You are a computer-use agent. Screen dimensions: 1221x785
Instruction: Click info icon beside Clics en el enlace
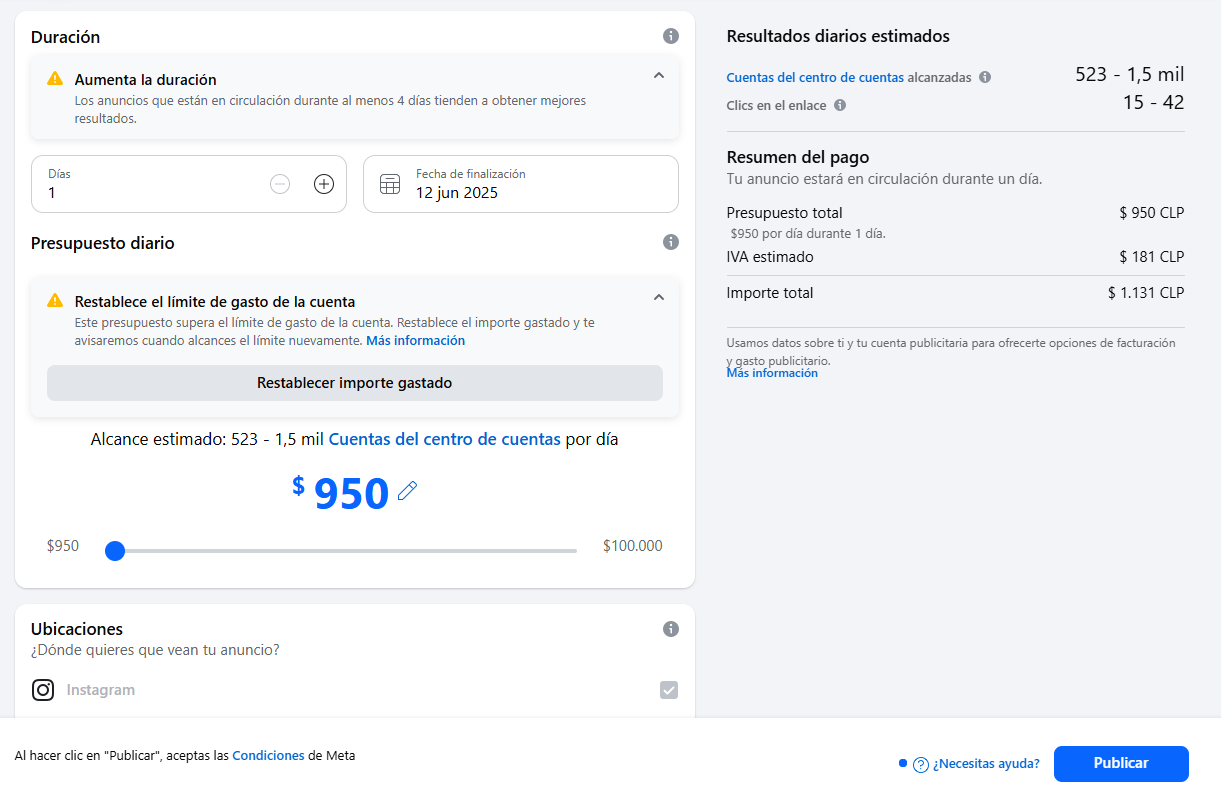(x=840, y=105)
